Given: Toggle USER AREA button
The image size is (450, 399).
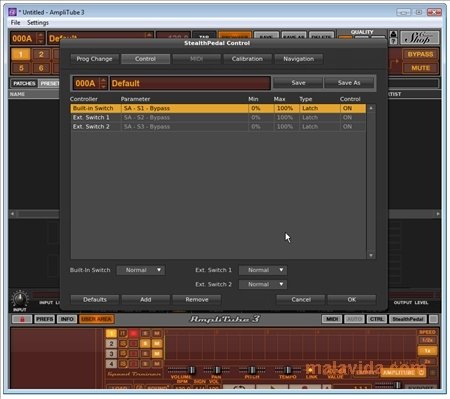Looking at the screenshot, I should [x=96, y=319].
